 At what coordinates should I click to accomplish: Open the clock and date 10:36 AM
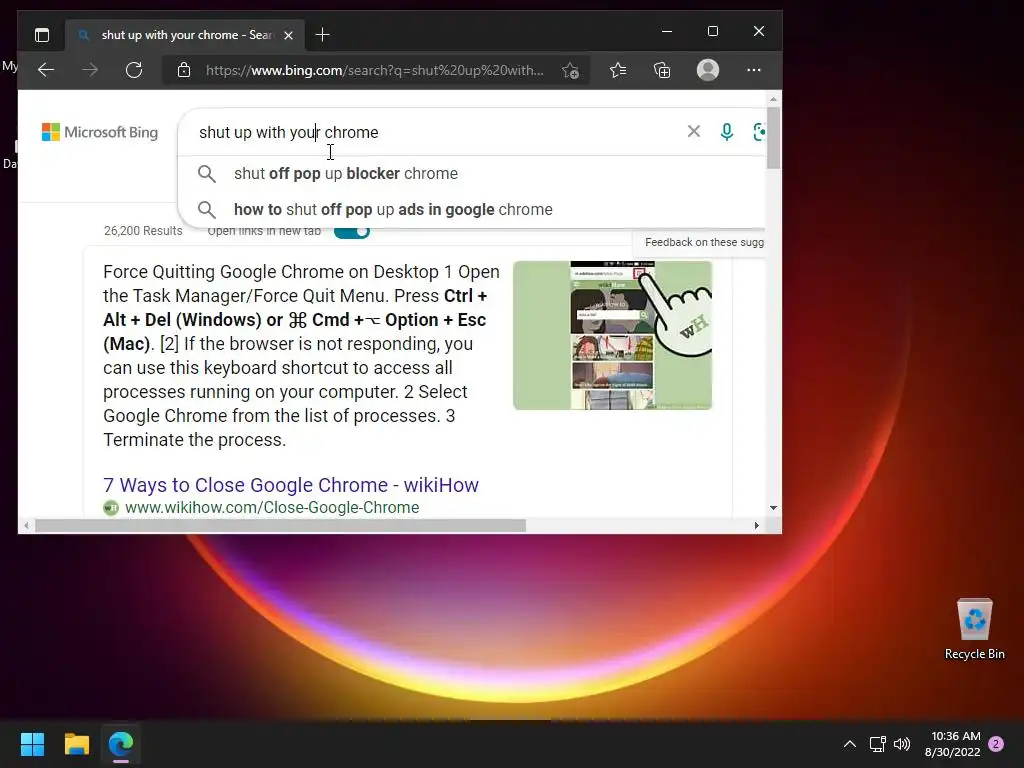pos(953,744)
